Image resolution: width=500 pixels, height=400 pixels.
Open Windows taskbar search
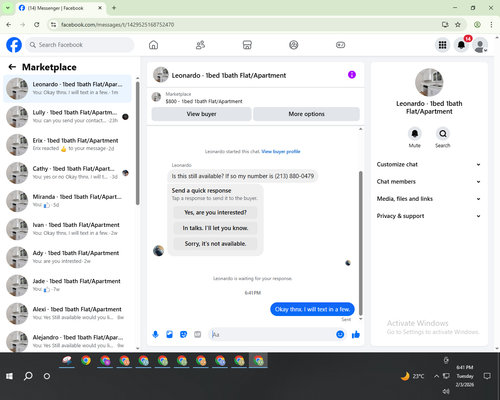pyautogui.click(x=28, y=376)
